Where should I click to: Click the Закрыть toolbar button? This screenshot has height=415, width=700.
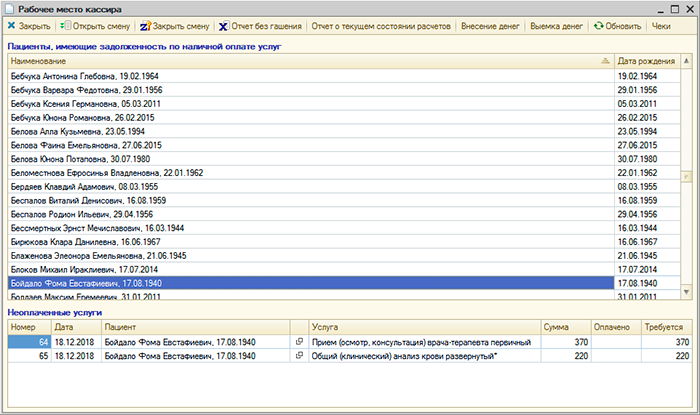[x=29, y=26]
